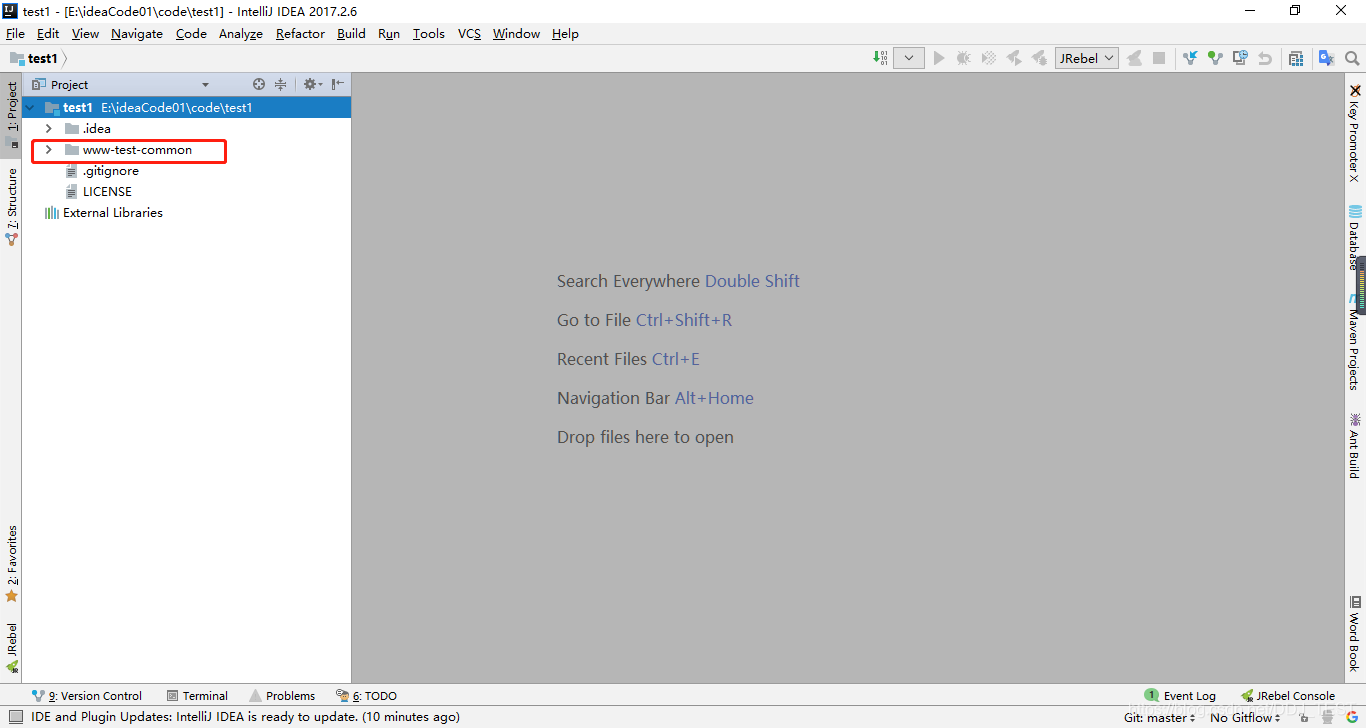Click the VCS Update Project icon
The height and width of the screenshot is (728, 1366).
[1190, 58]
